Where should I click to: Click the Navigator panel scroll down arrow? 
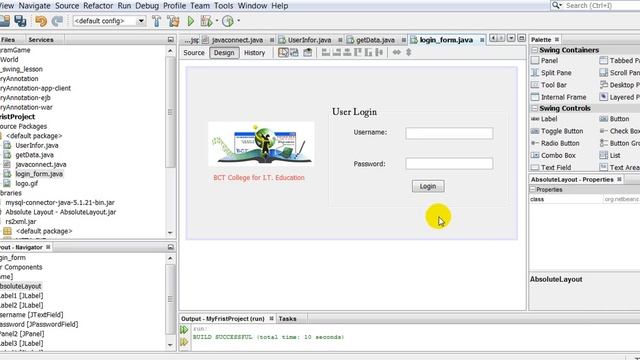[171, 345]
